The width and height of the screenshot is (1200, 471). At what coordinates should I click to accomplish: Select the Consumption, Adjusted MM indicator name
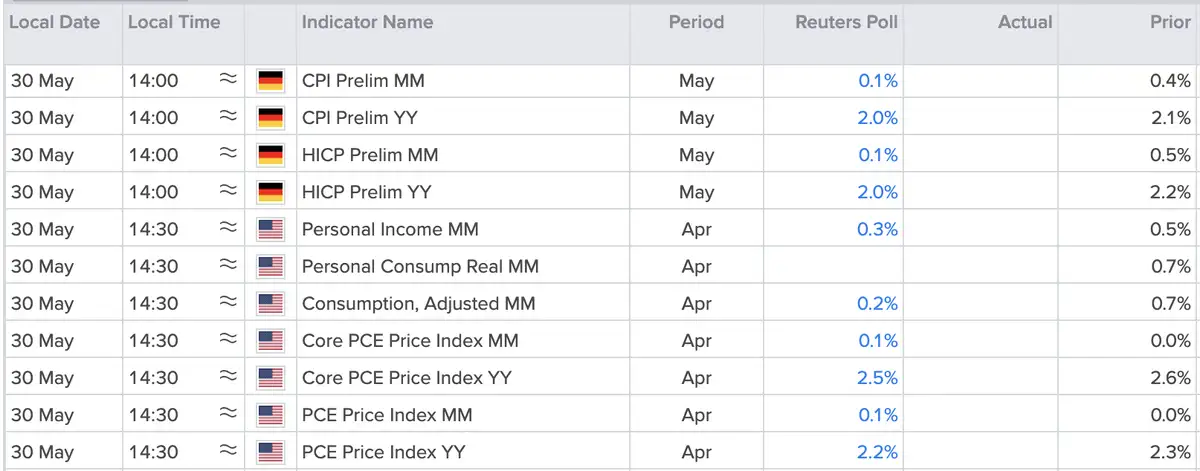pyautogui.click(x=419, y=303)
